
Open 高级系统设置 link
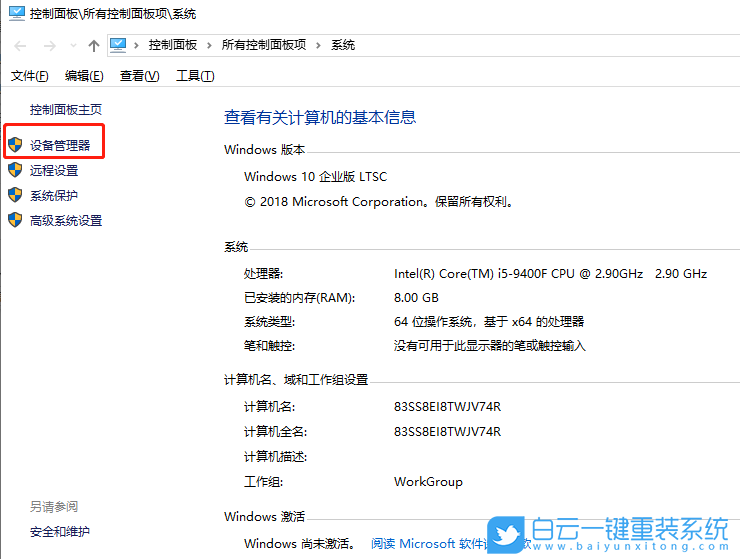[x=66, y=220]
